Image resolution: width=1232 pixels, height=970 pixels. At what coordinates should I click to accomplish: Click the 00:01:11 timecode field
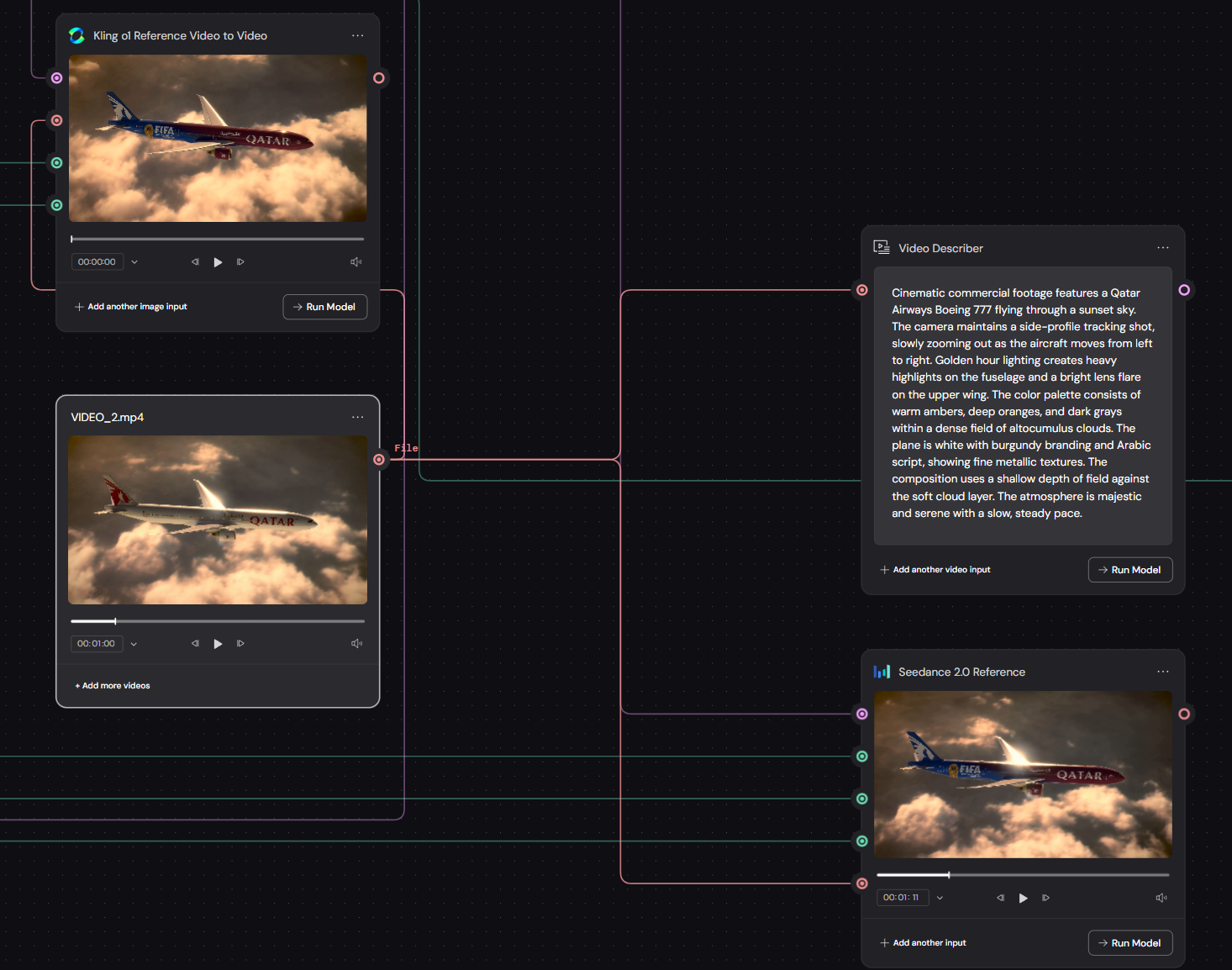(903, 898)
